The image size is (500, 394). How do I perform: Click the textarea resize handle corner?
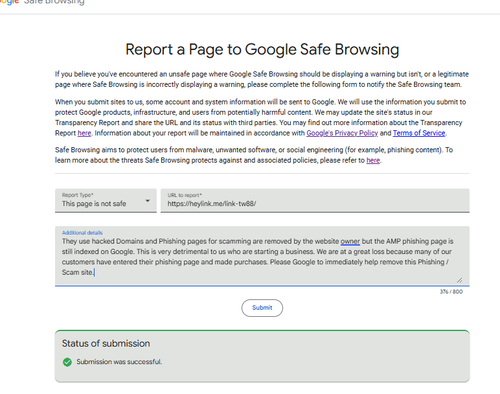[459, 280]
